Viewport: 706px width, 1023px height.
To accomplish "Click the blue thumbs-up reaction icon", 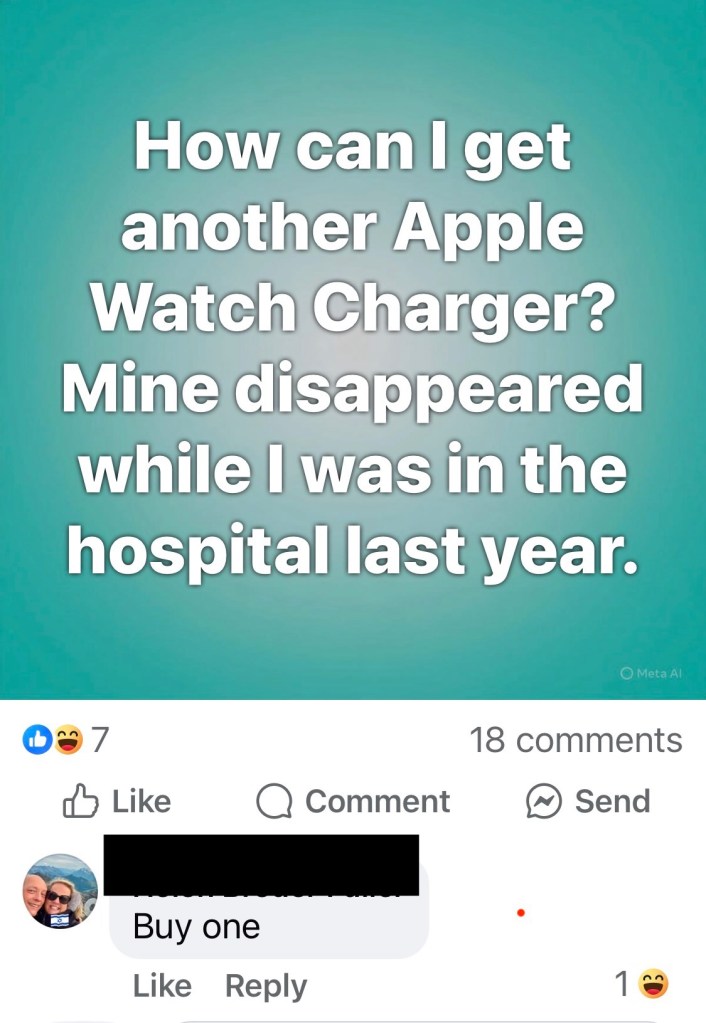I will [37, 740].
